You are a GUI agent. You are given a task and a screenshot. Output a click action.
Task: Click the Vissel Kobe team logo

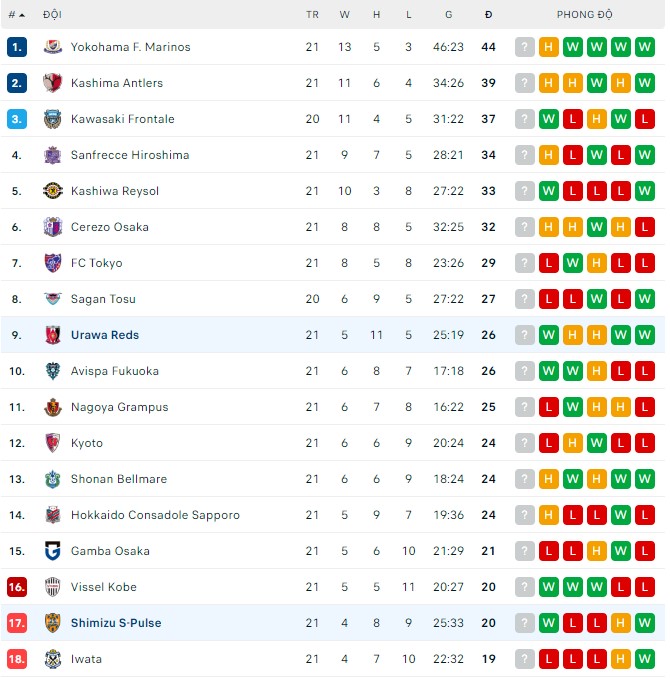(52, 587)
